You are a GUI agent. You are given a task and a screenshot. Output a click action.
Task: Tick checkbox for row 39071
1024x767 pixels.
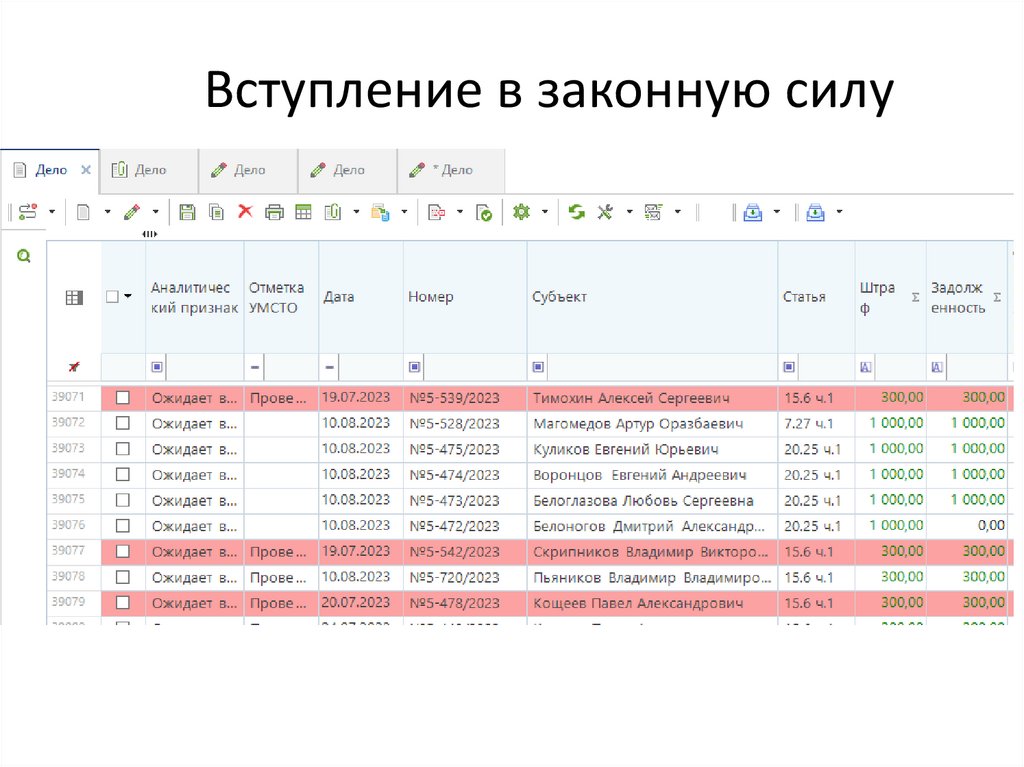tap(123, 397)
